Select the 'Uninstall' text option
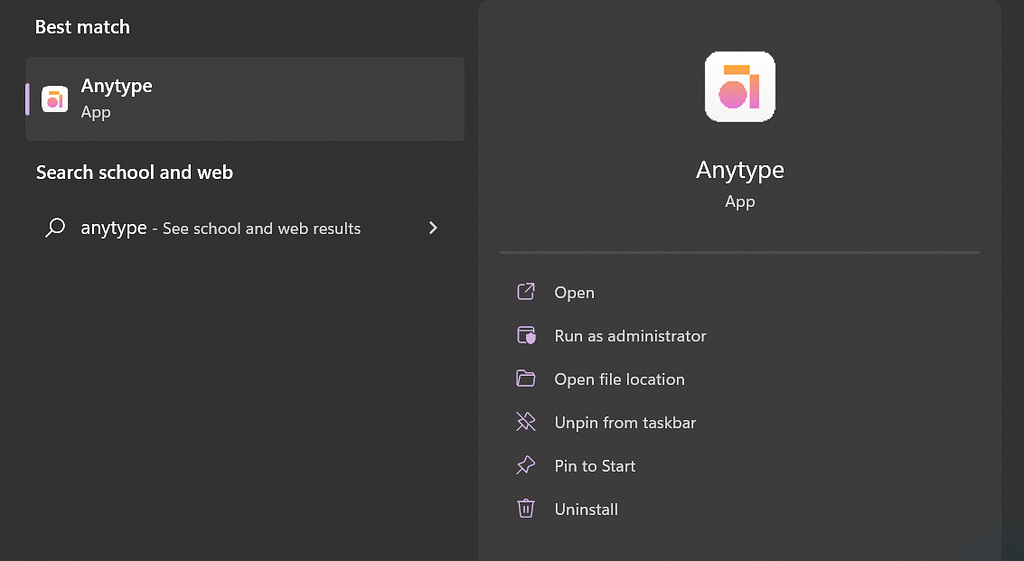This screenshot has width=1024, height=561. click(x=586, y=510)
